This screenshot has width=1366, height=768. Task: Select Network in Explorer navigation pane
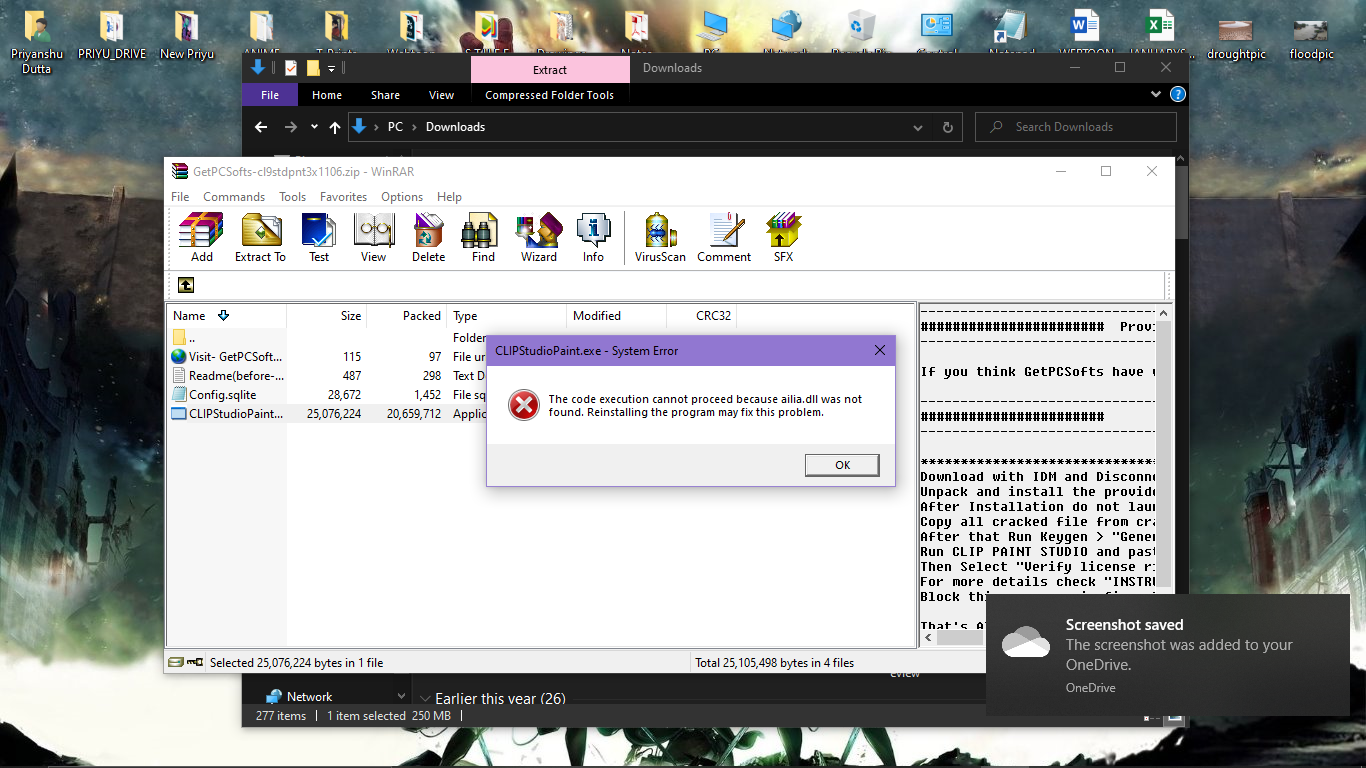point(309,697)
